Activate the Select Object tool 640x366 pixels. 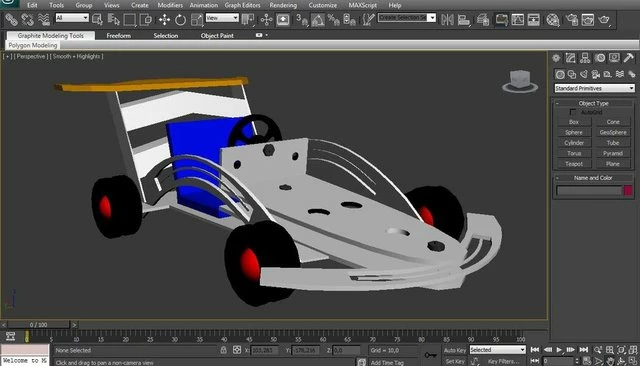coord(98,19)
